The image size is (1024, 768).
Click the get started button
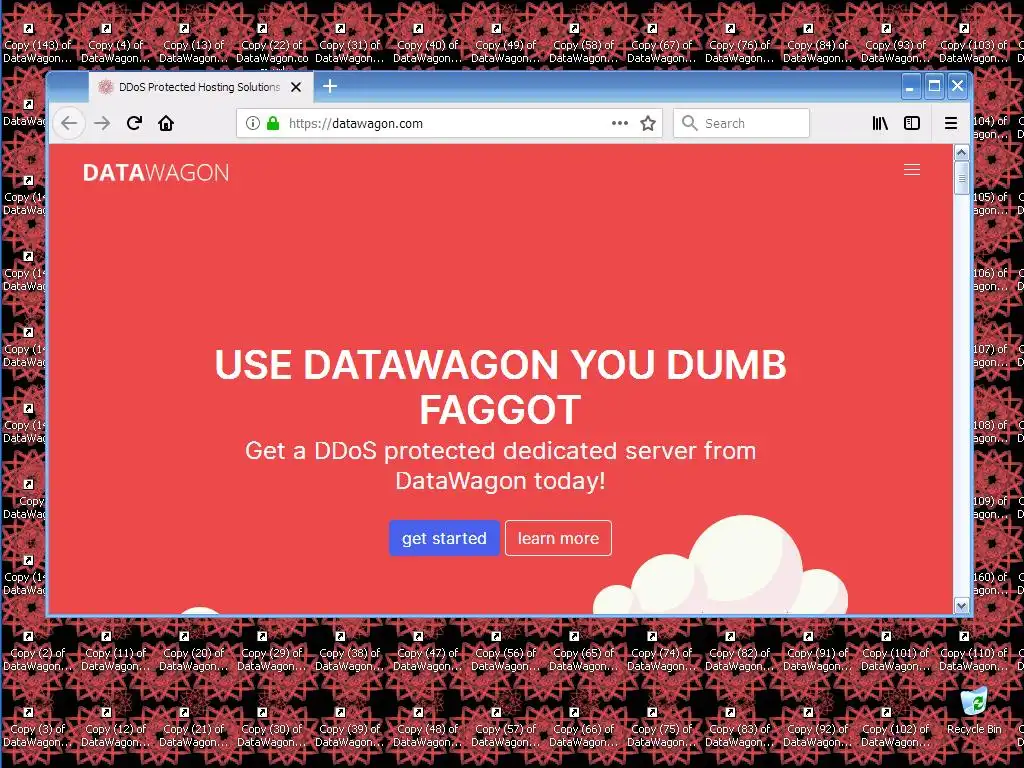444,538
